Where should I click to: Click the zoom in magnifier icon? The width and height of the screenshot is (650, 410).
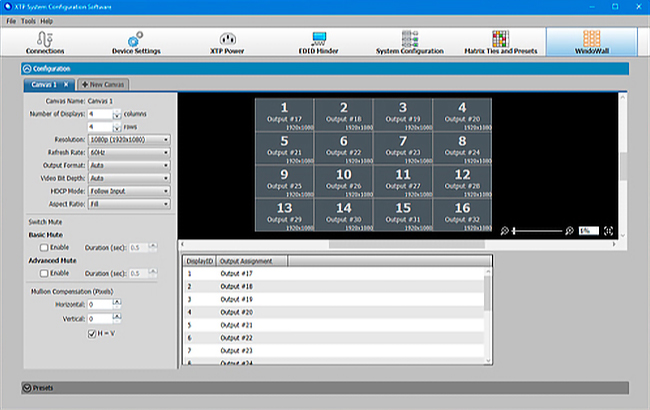point(569,230)
